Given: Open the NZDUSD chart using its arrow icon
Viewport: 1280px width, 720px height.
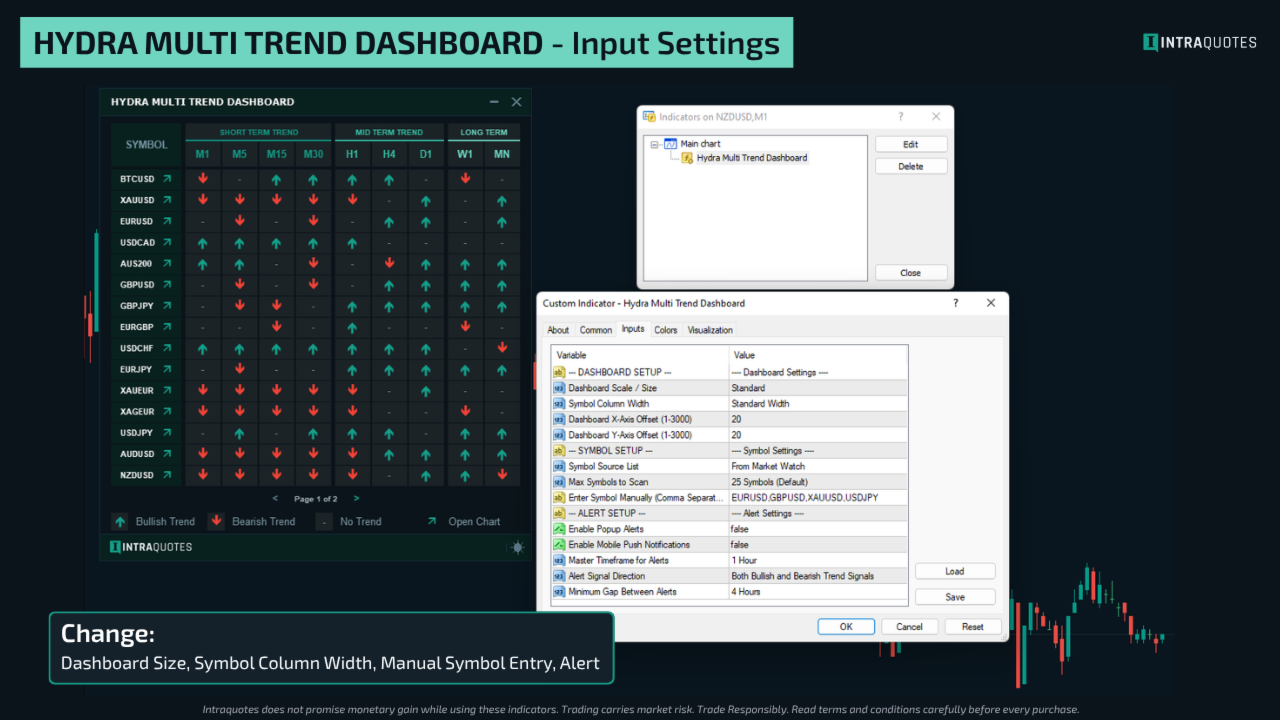Looking at the screenshot, I should click(x=167, y=475).
